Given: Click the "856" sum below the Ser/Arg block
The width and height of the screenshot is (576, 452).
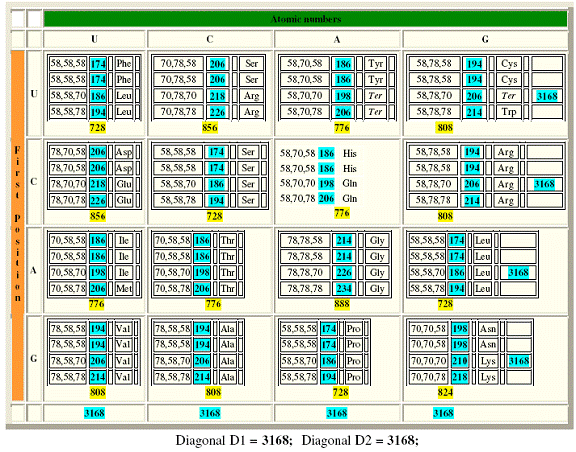Looking at the screenshot, I should [210, 128].
